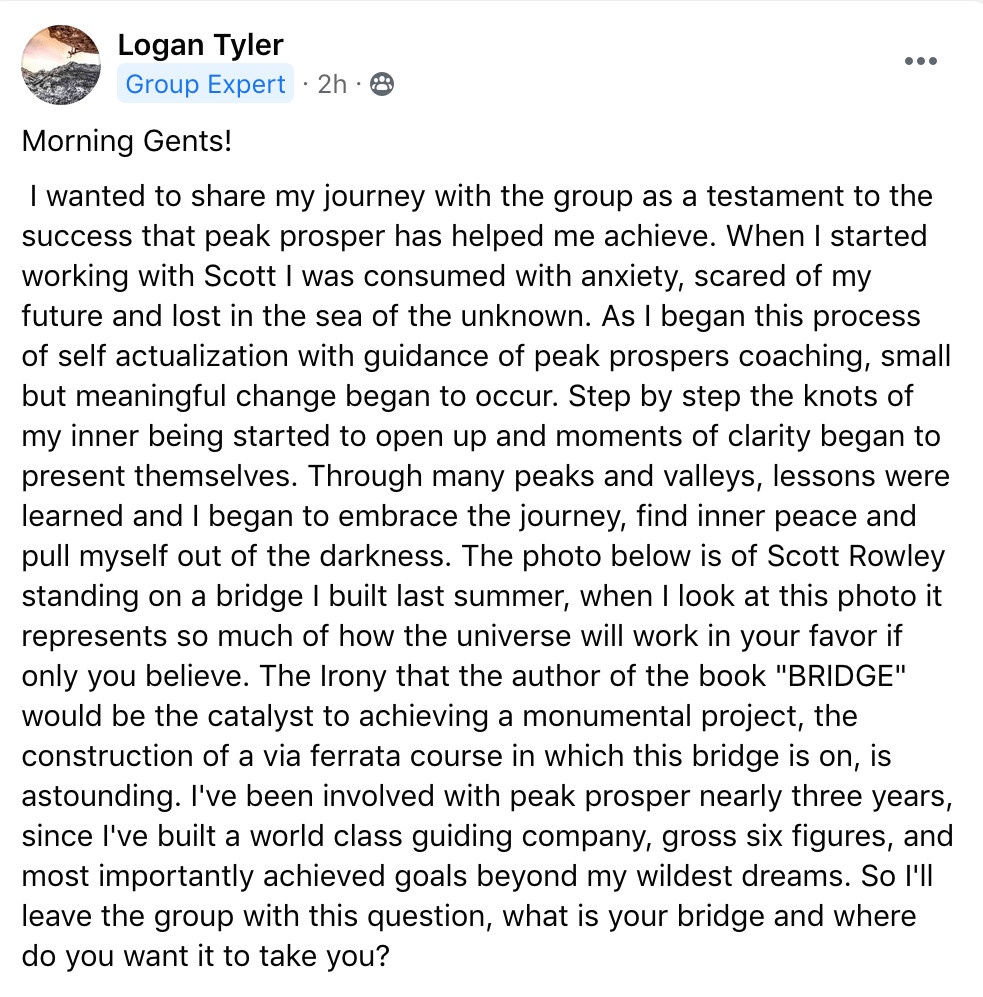The image size is (983, 997).
Task: Click Logan Tyler's profile picture
Action: tap(61, 65)
